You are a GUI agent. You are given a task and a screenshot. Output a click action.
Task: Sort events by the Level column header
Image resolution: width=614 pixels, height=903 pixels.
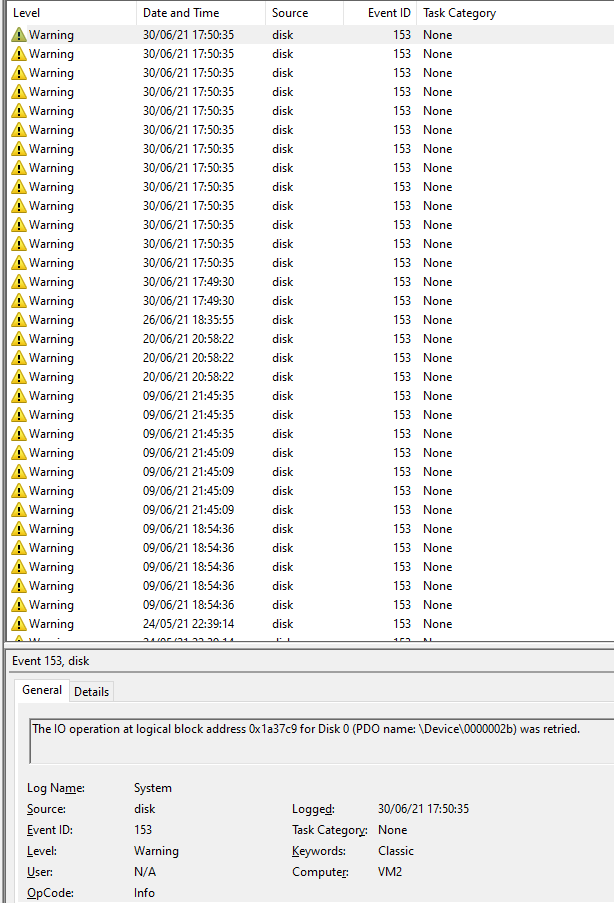coord(73,13)
